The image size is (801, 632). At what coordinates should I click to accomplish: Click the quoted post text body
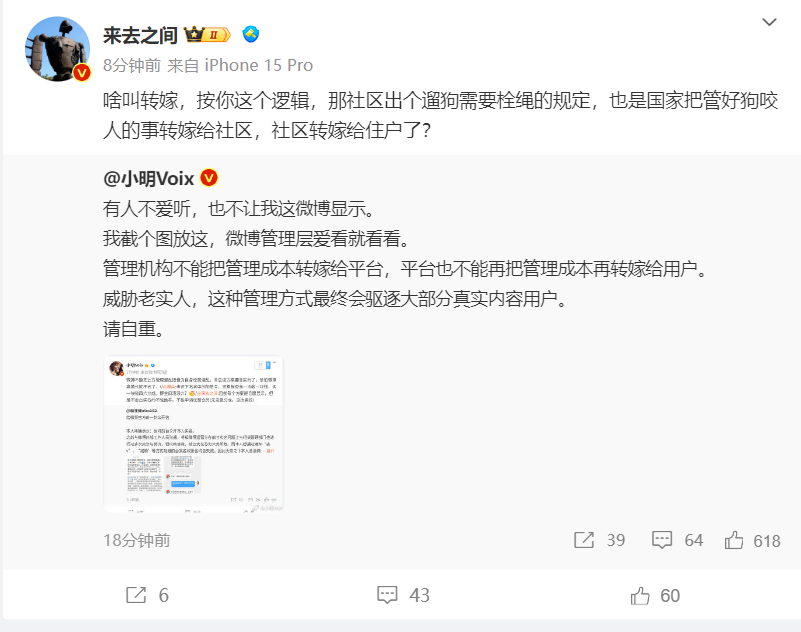click(x=405, y=269)
